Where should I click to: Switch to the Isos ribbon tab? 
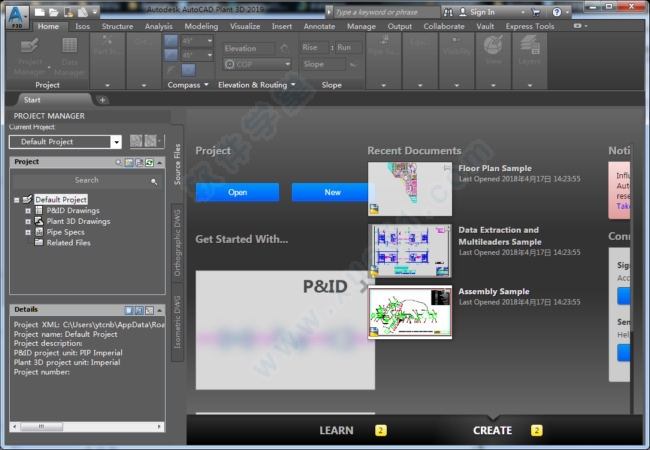point(82,26)
